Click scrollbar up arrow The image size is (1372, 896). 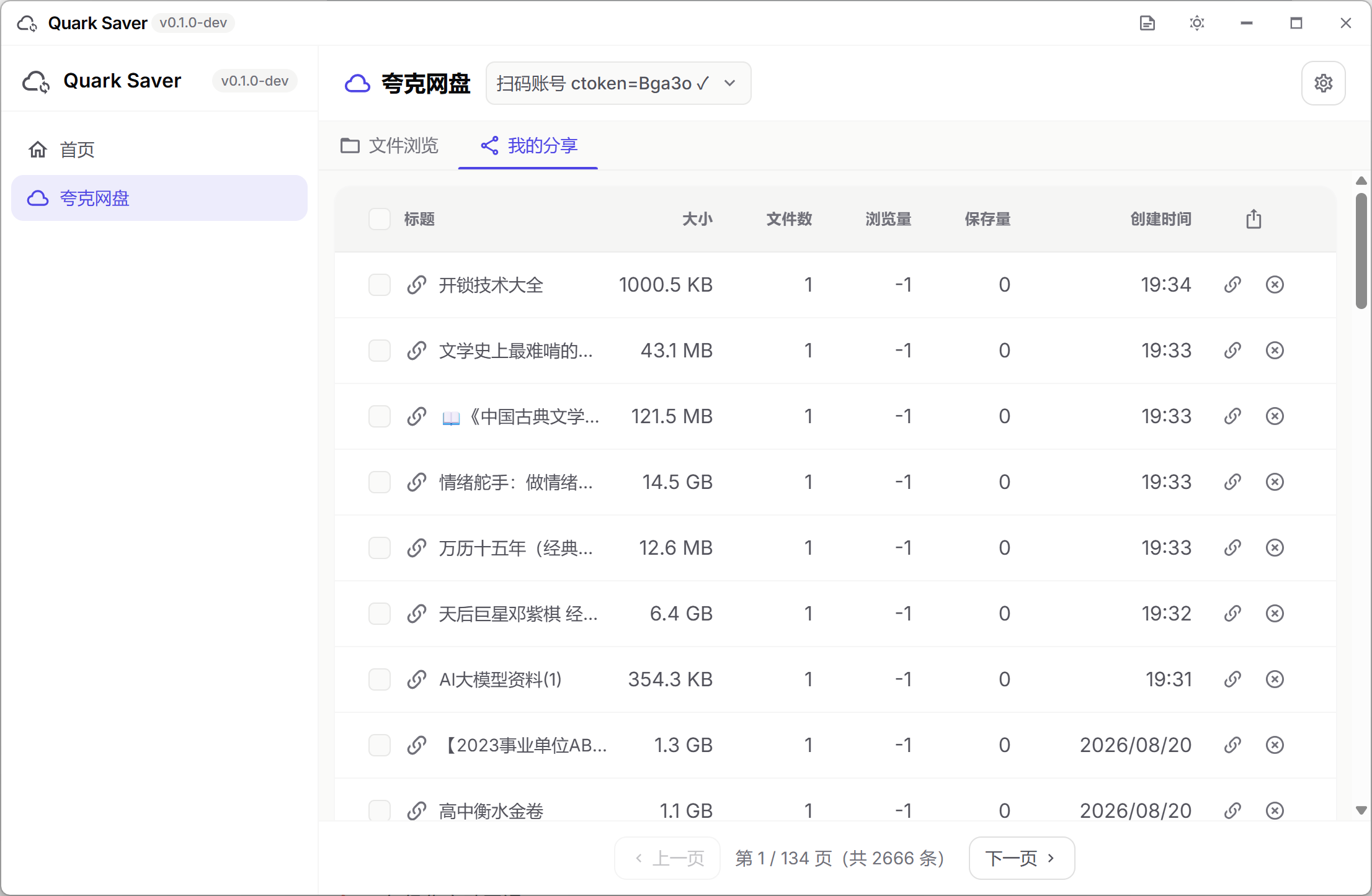[x=1361, y=181]
